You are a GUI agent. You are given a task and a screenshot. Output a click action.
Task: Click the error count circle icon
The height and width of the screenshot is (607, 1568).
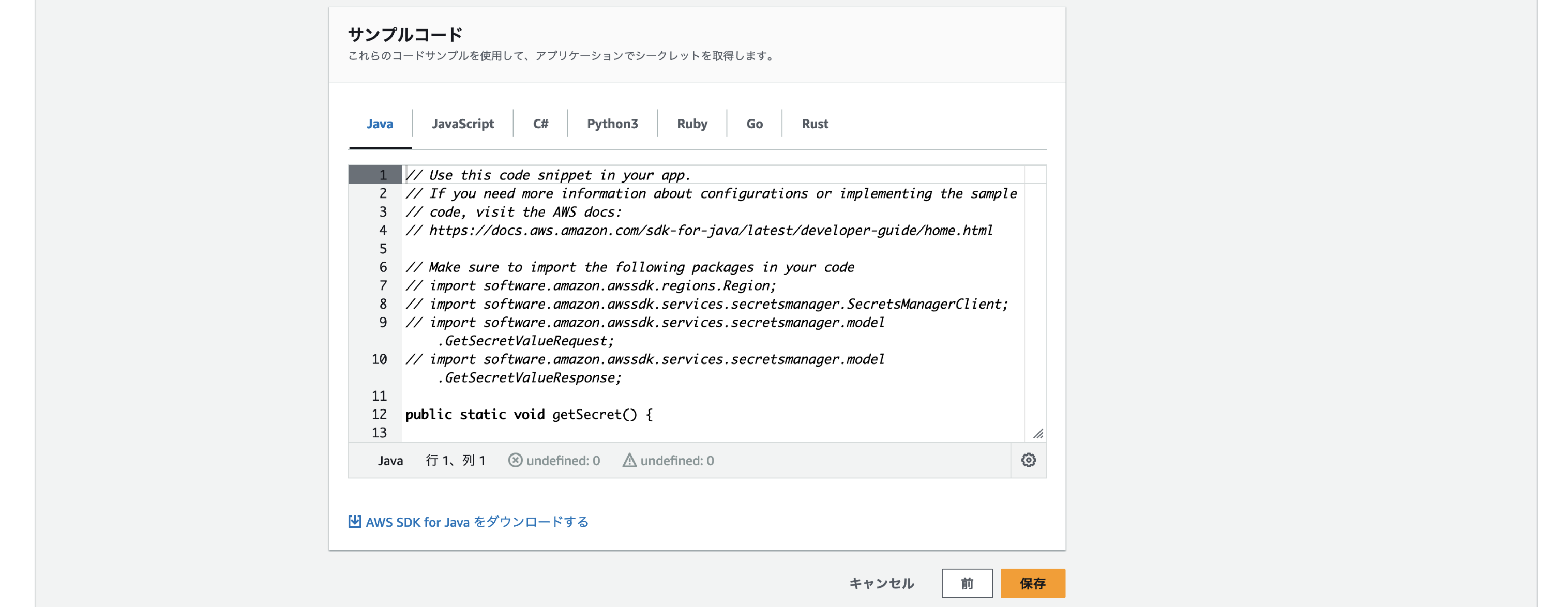(515, 460)
